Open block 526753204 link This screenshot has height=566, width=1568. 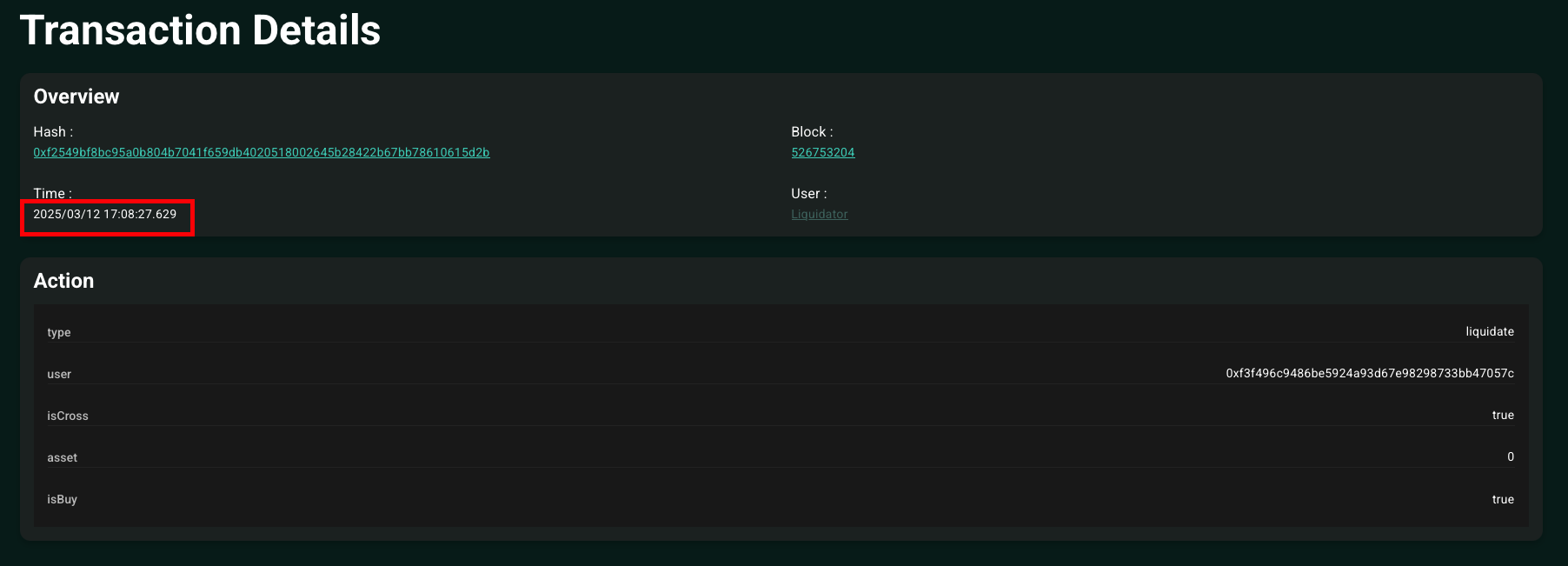(823, 152)
